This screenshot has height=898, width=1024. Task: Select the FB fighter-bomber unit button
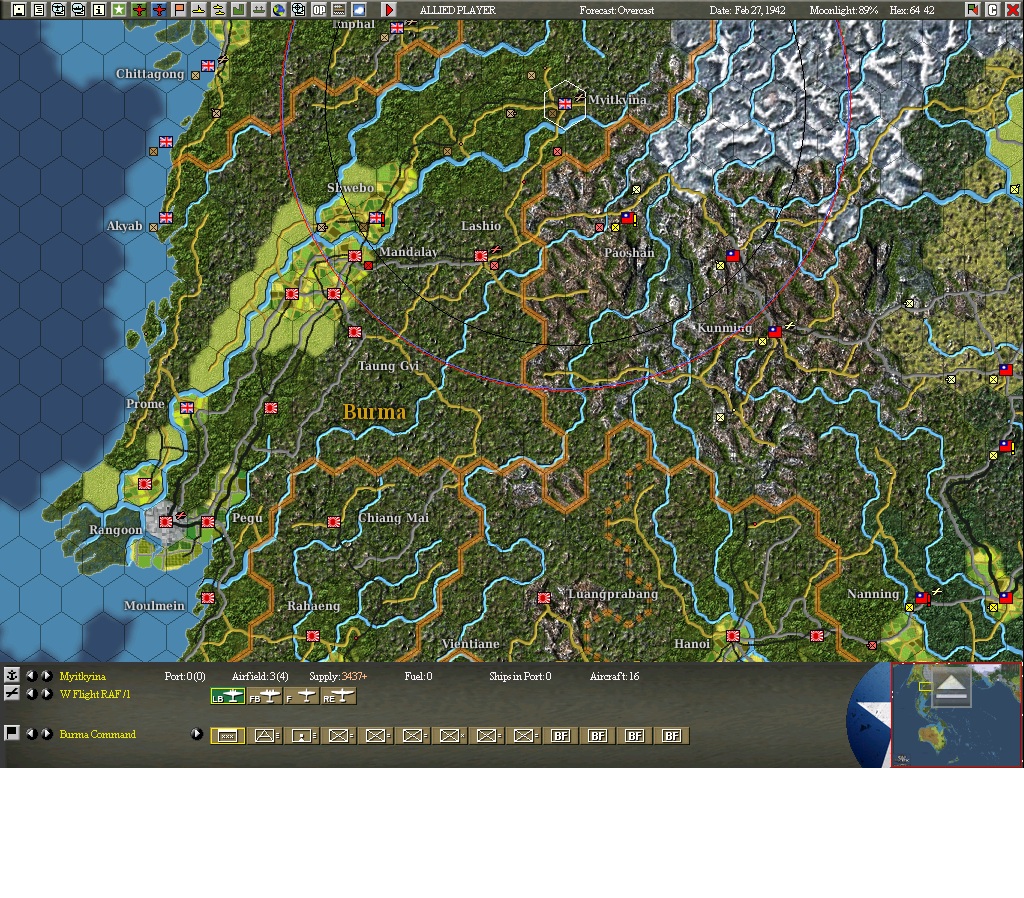click(264, 696)
